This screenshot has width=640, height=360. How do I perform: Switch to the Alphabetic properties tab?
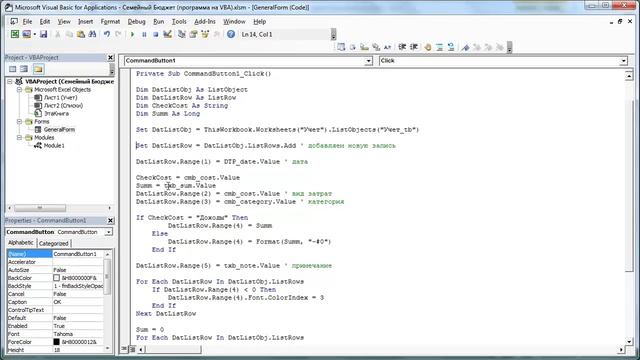[21, 242]
